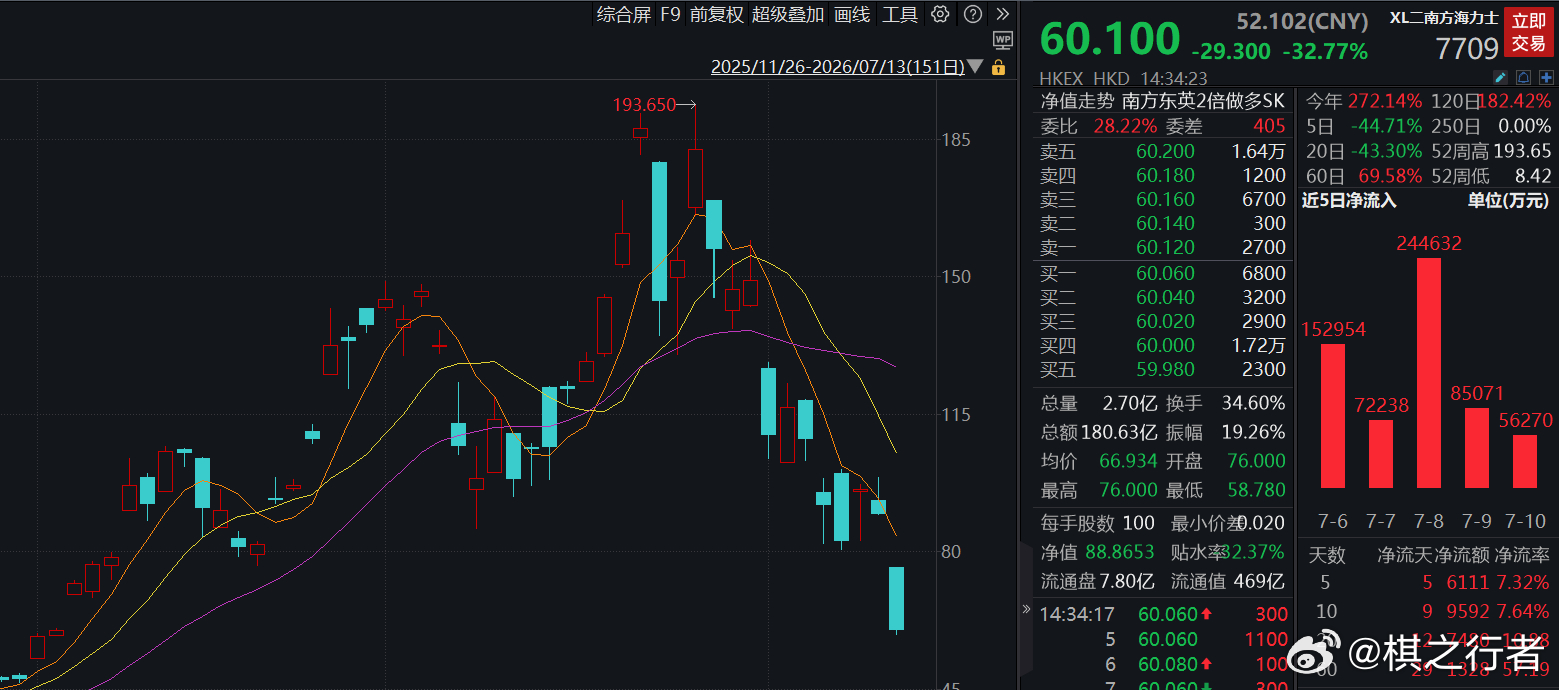Open the chart settings gear icon
The image size is (1559, 690).
coord(940,14)
